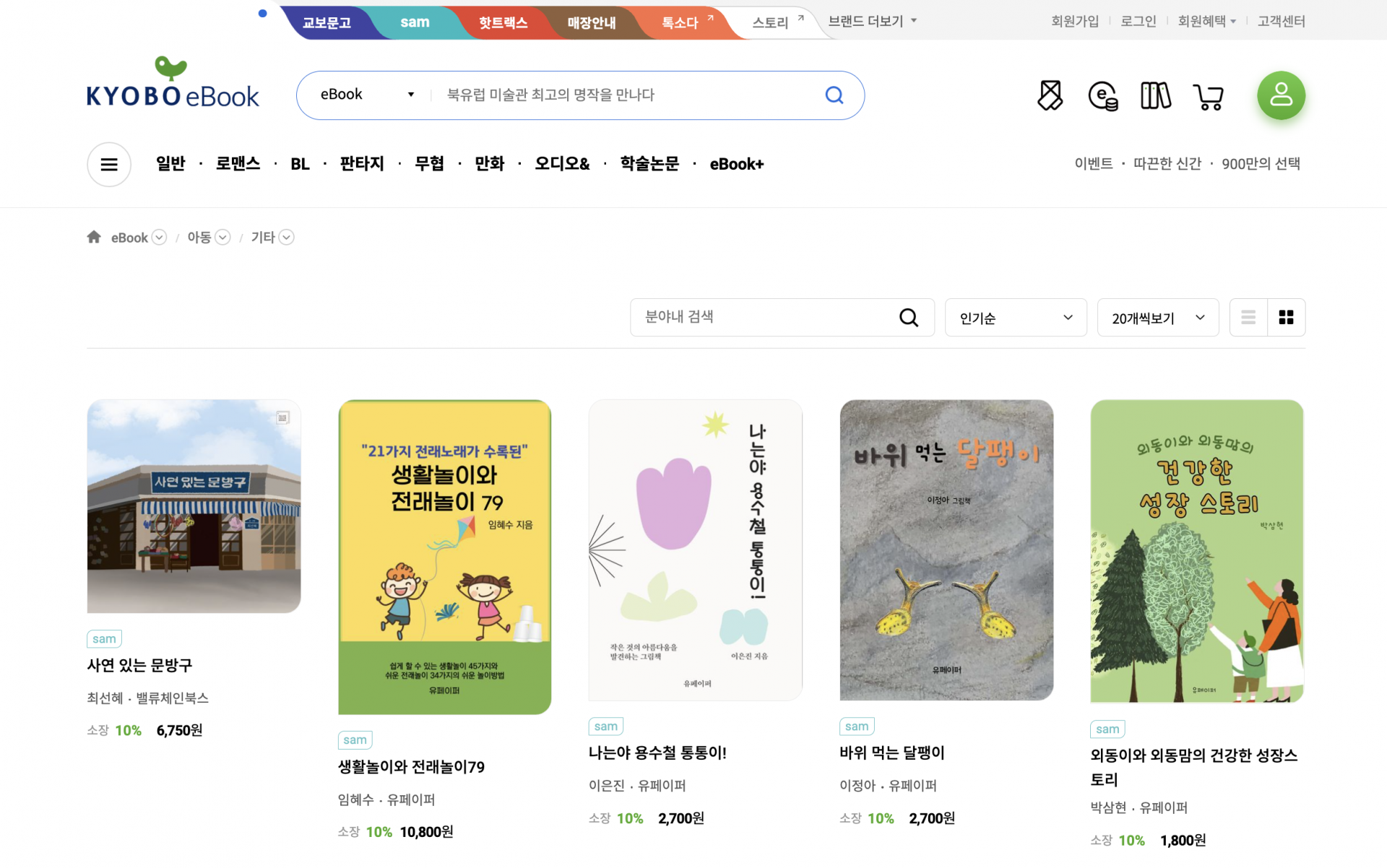
Task: Open the eBook search category dropdown
Action: coord(366,95)
